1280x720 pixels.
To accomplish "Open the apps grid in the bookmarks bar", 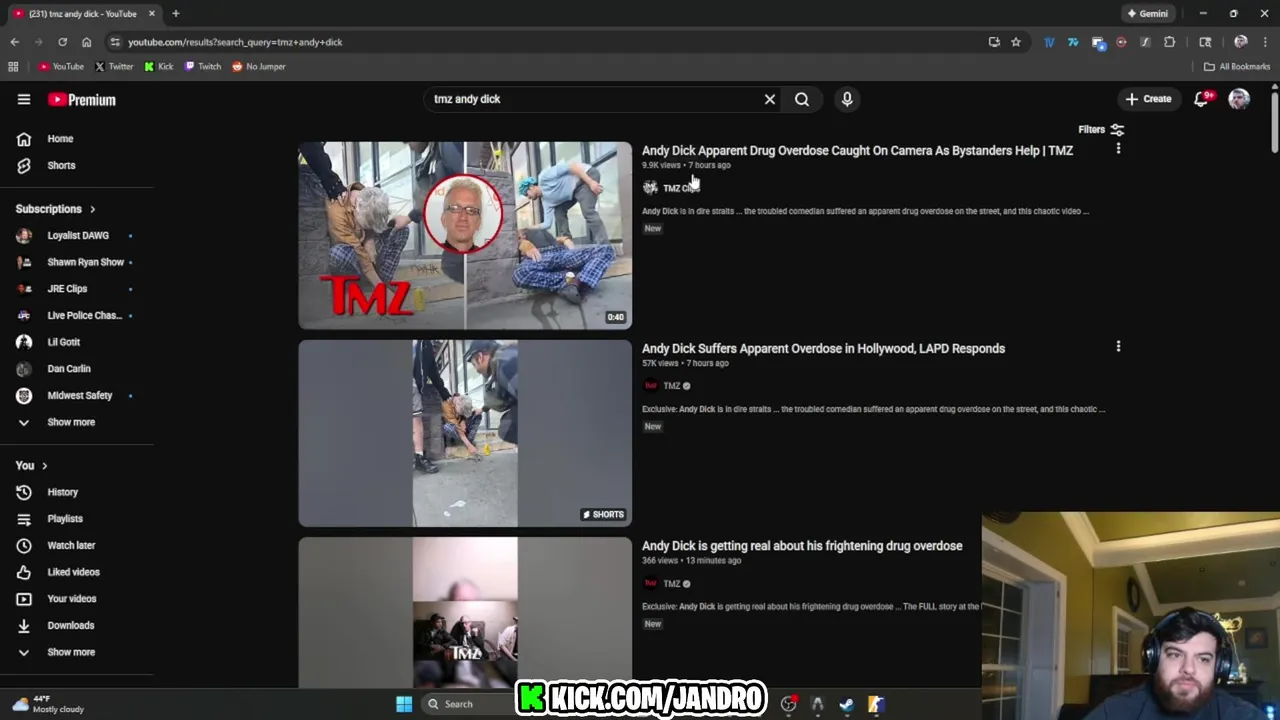I will pos(13,67).
